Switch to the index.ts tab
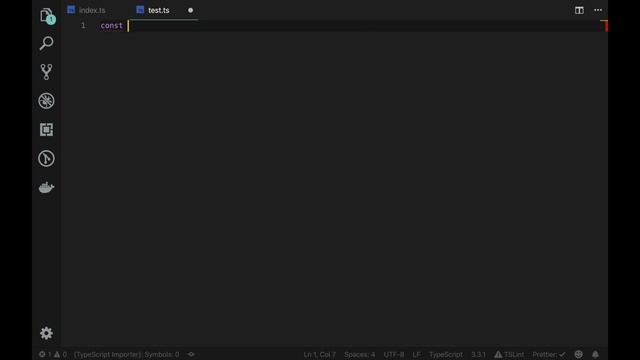Viewport: 640px width, 360px height. pos(92,10)
